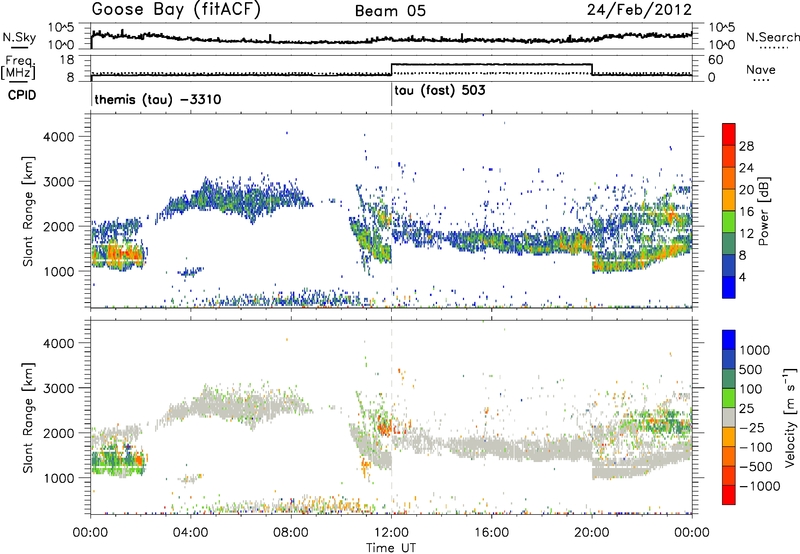Click the red velocity cluster near 12:00
The height and width of the screenshot is (554, 800).
coord(384,426)
